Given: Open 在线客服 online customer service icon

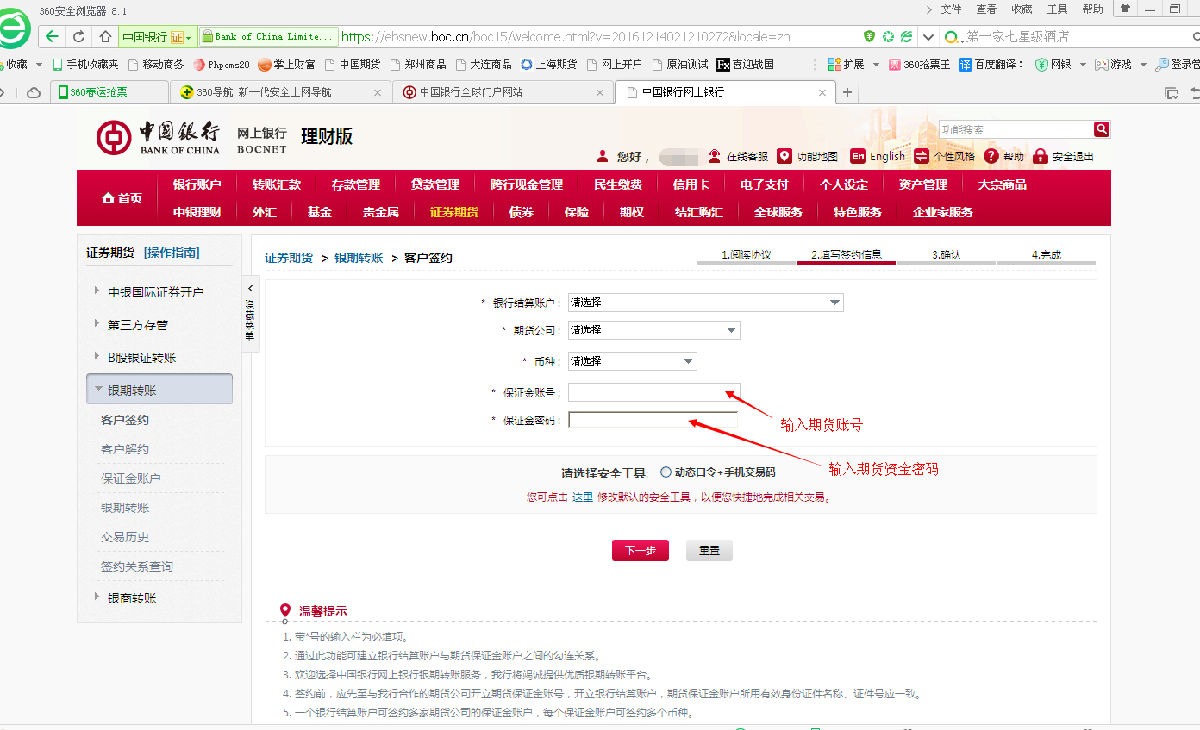Looking at the screenshot, I should pyautogui.click(x=714, y=156).
